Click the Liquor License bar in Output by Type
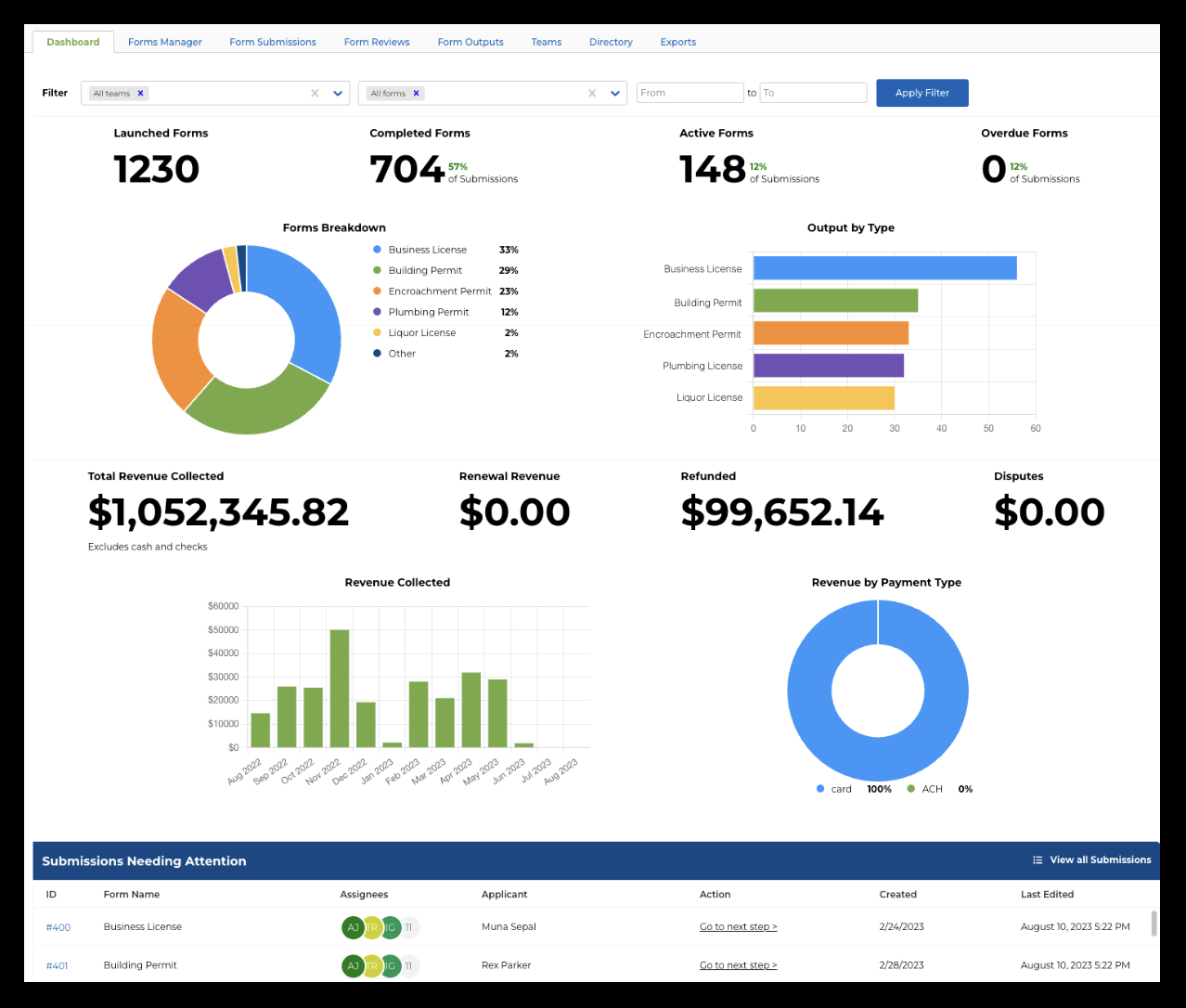Image resolution: width=1186 pixels, height=1008 pixels. pyautogui.click(x=824, y=398)
